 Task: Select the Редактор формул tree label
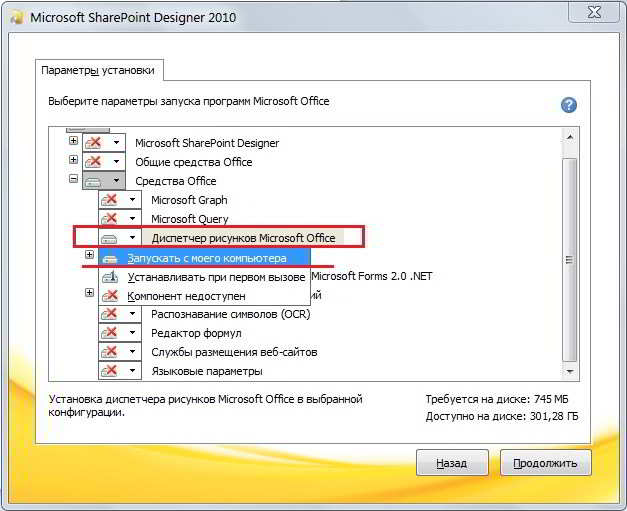point(196,333)
